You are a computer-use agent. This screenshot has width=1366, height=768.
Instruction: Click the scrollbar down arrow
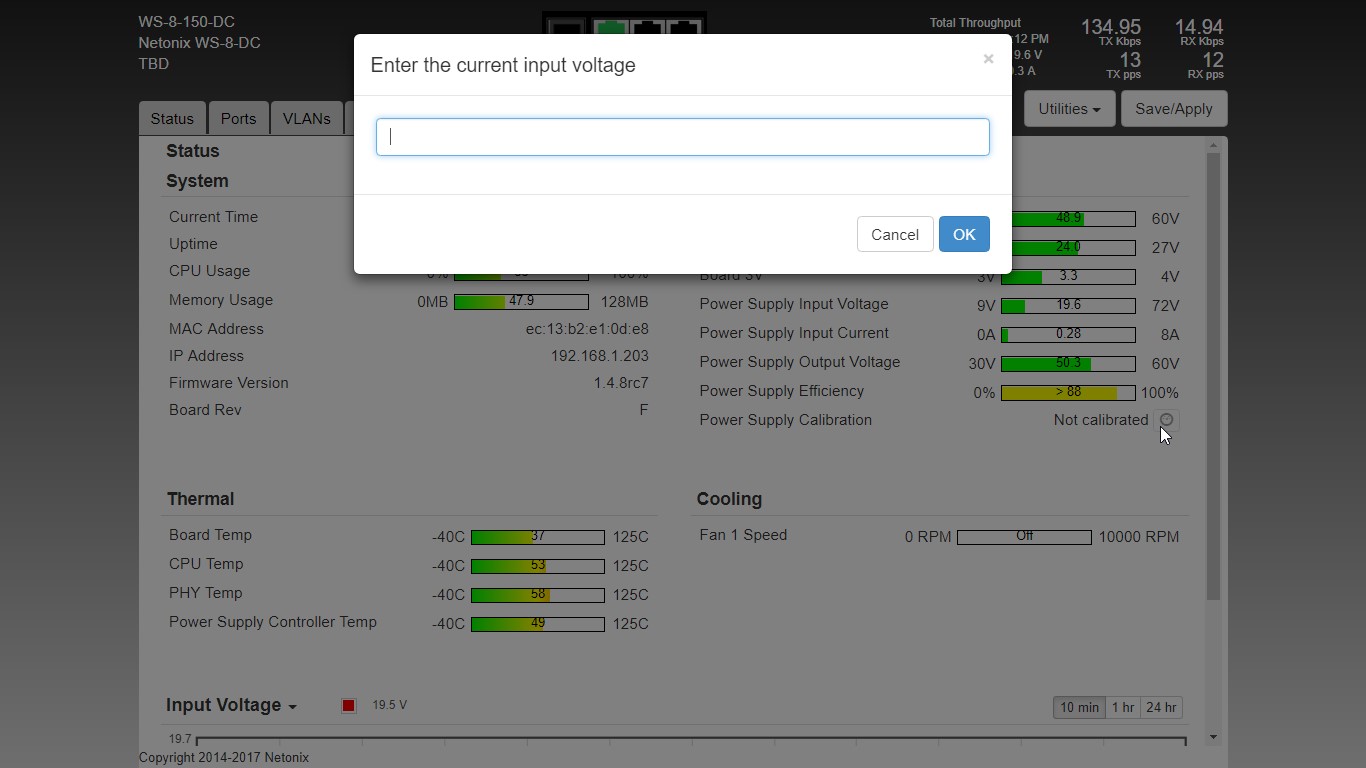(1213, 737)
